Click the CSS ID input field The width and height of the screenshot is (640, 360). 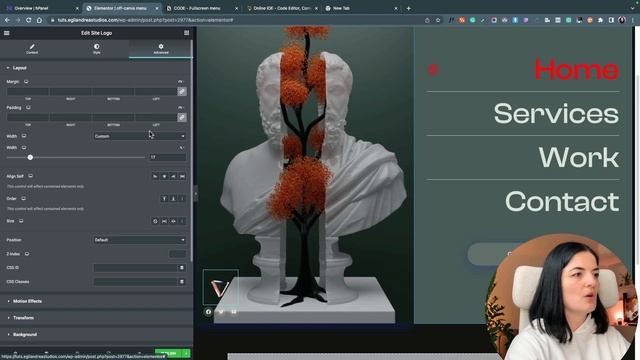coord(136,268)
